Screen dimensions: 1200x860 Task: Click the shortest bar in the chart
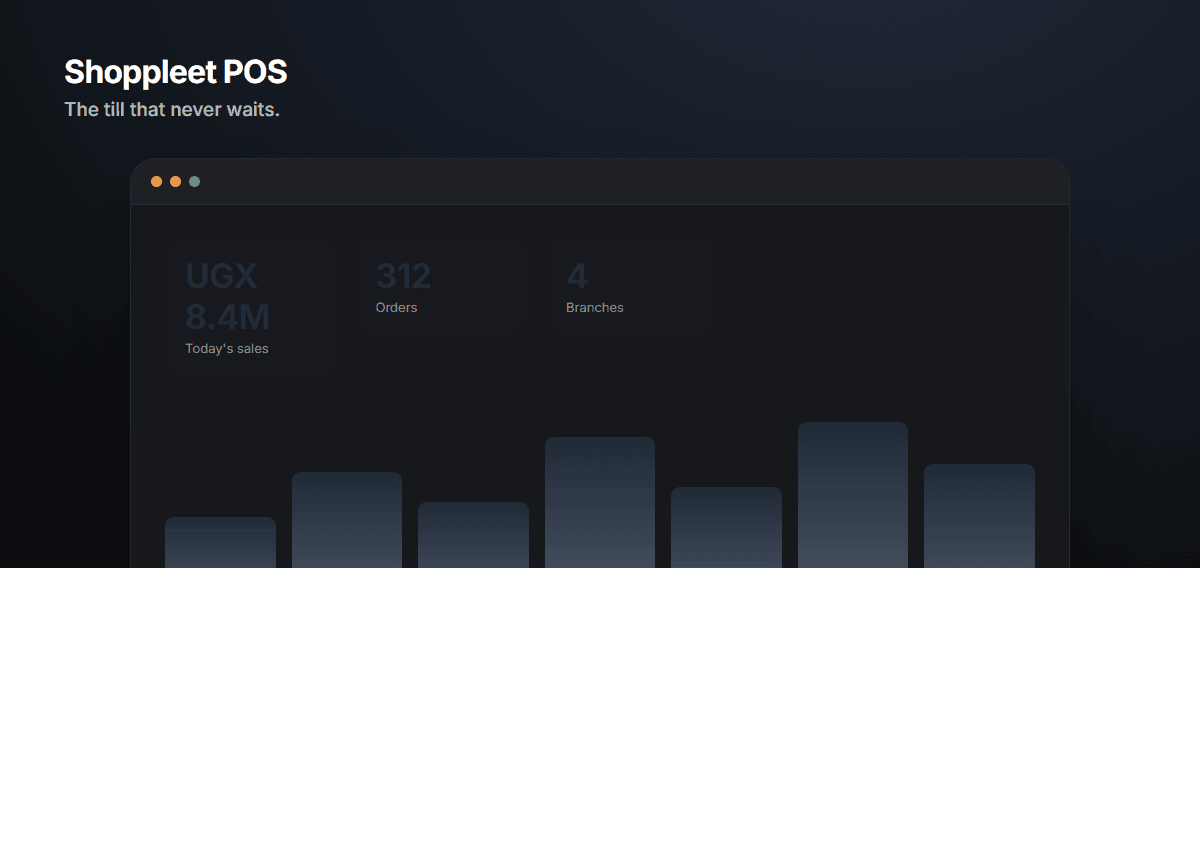(220, 542)
